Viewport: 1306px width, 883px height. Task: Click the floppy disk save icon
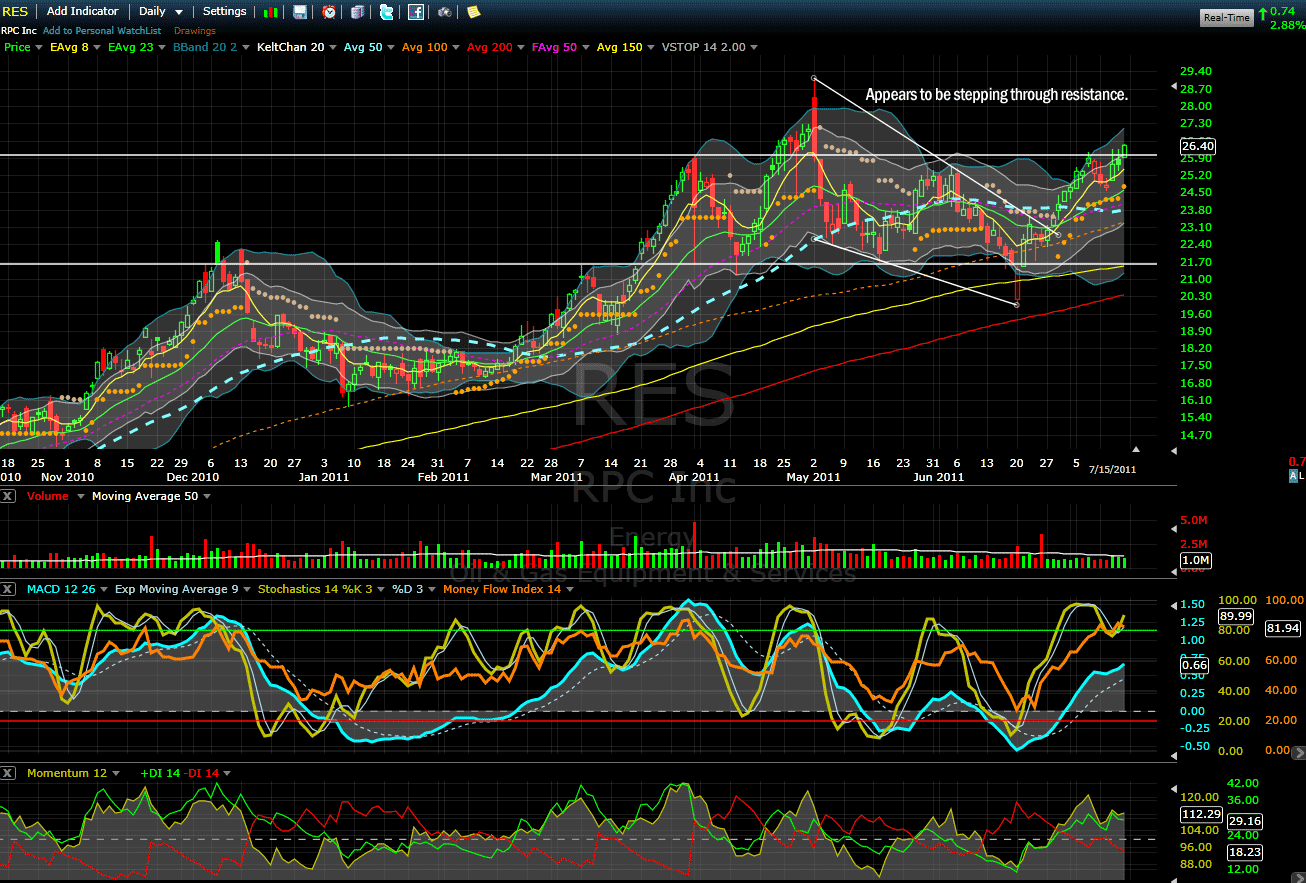[300, 12]
